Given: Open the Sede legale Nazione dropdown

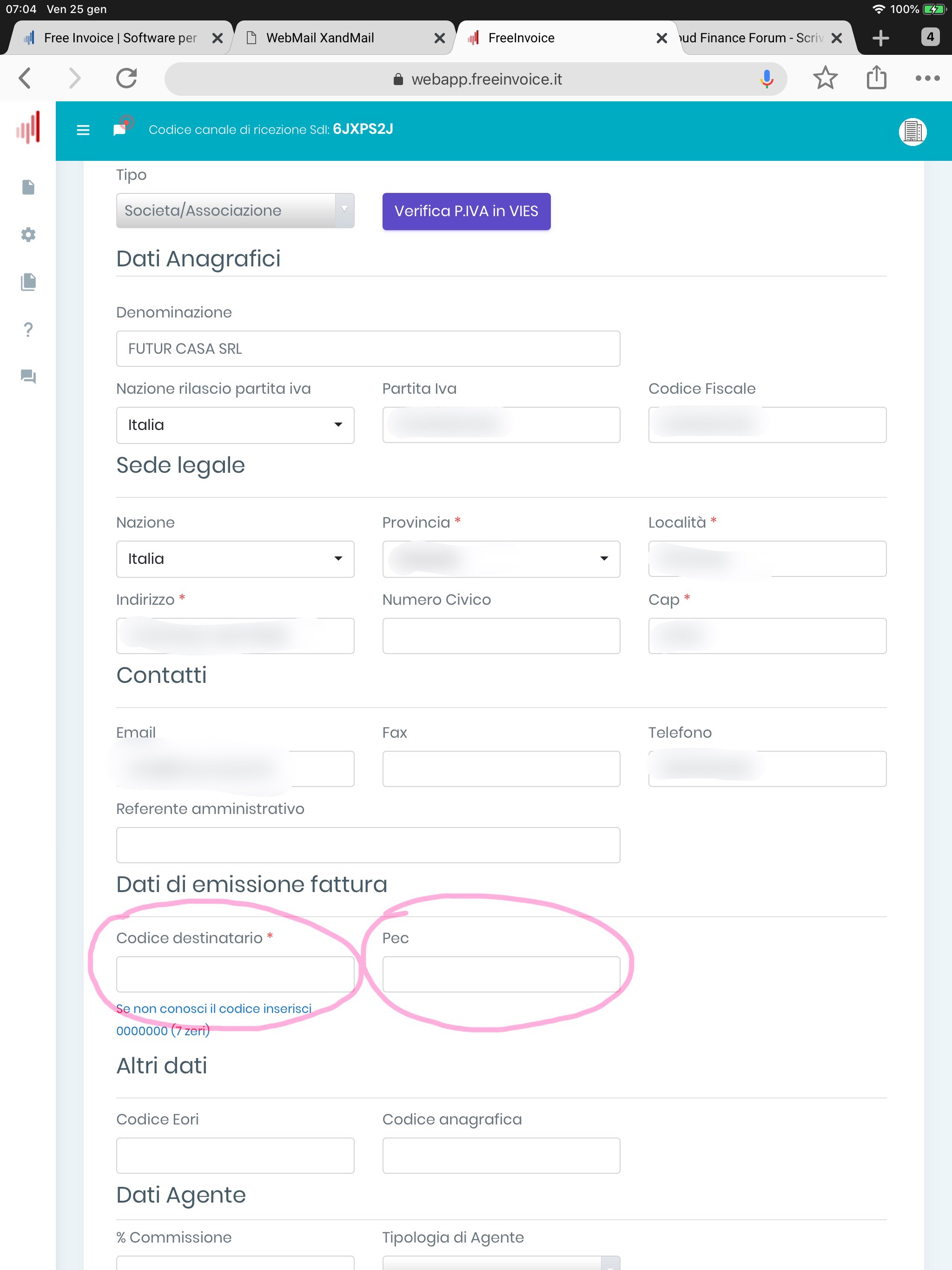Looking at the screenshot, I should click(x=235, y=559).
